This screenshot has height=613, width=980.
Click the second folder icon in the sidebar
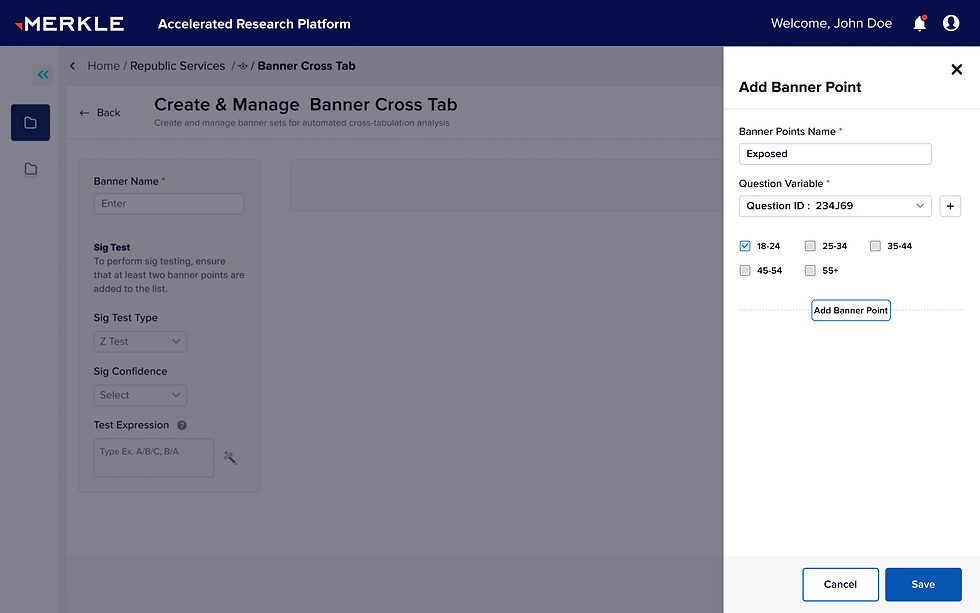[30, 168]
